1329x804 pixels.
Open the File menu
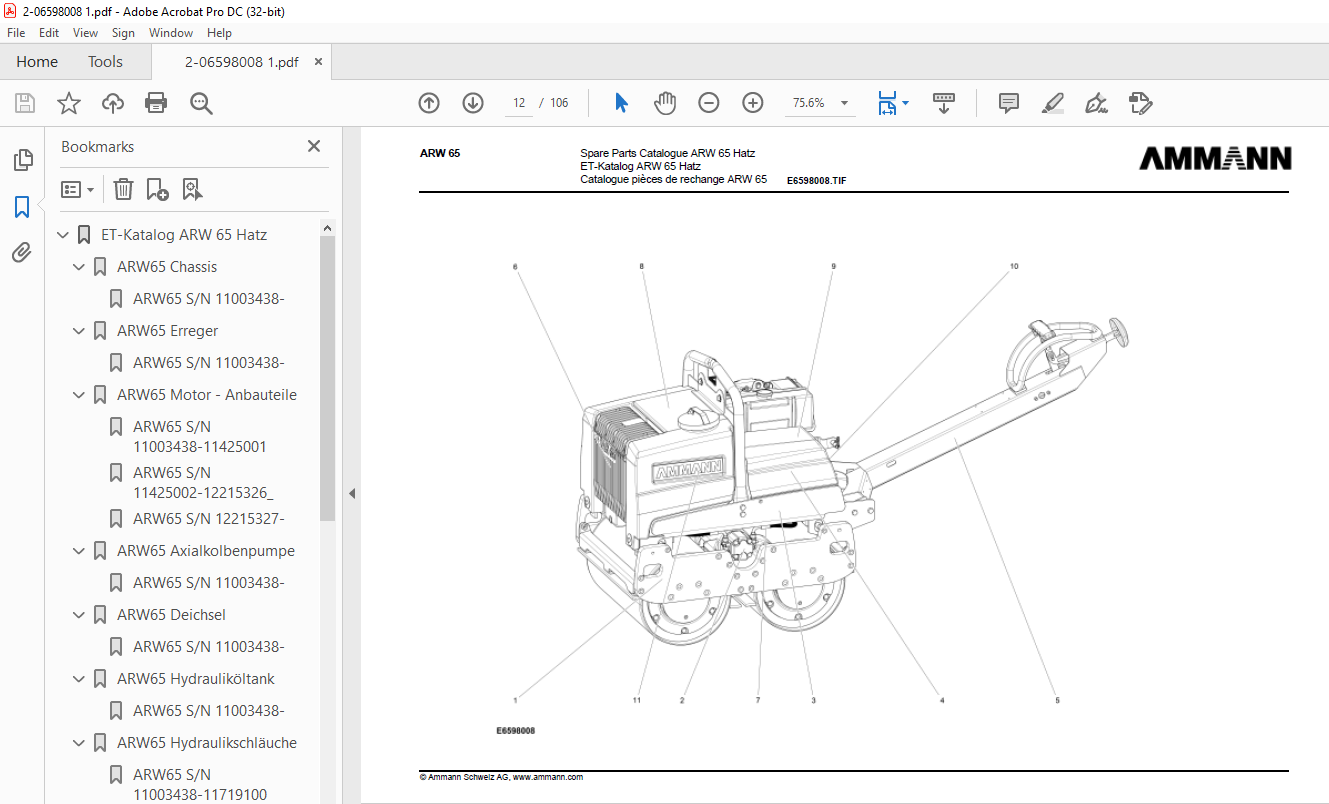[16, 33]
